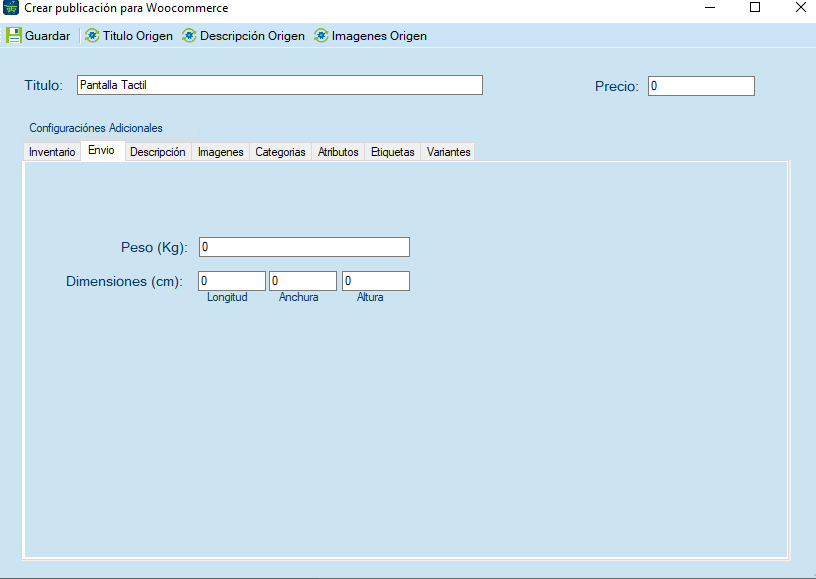Go to the Imagenes tab
The height and width of the screenshot is (579, 816).
(x=221, y=152)
